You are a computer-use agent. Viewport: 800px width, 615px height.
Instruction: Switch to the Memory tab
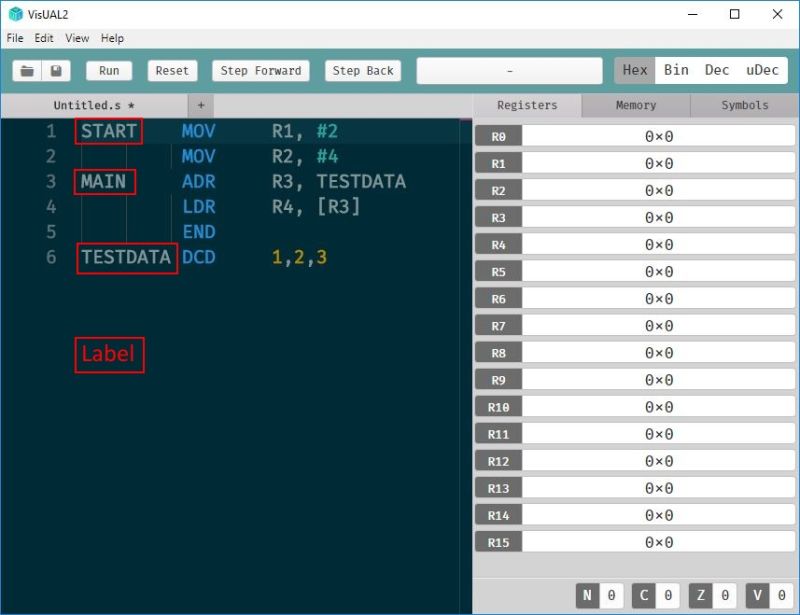635,105
